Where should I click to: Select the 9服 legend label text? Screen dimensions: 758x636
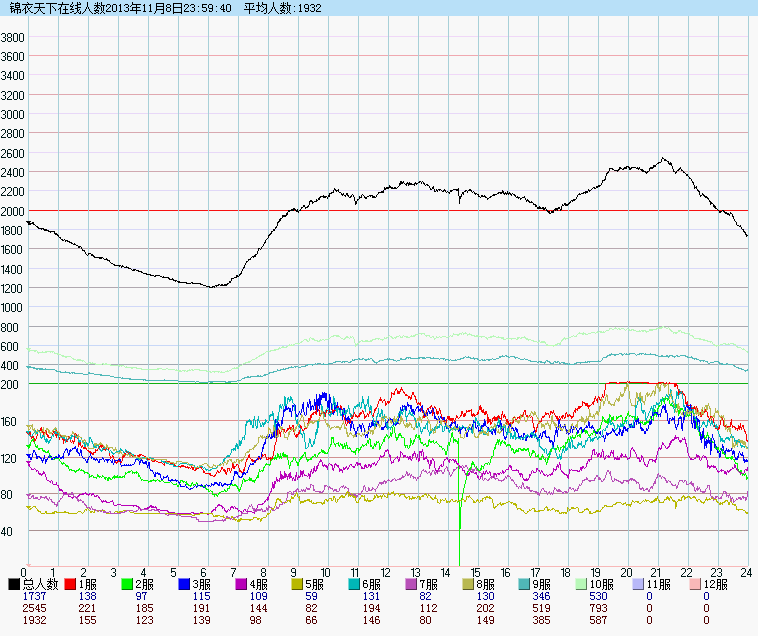point(541,583)
